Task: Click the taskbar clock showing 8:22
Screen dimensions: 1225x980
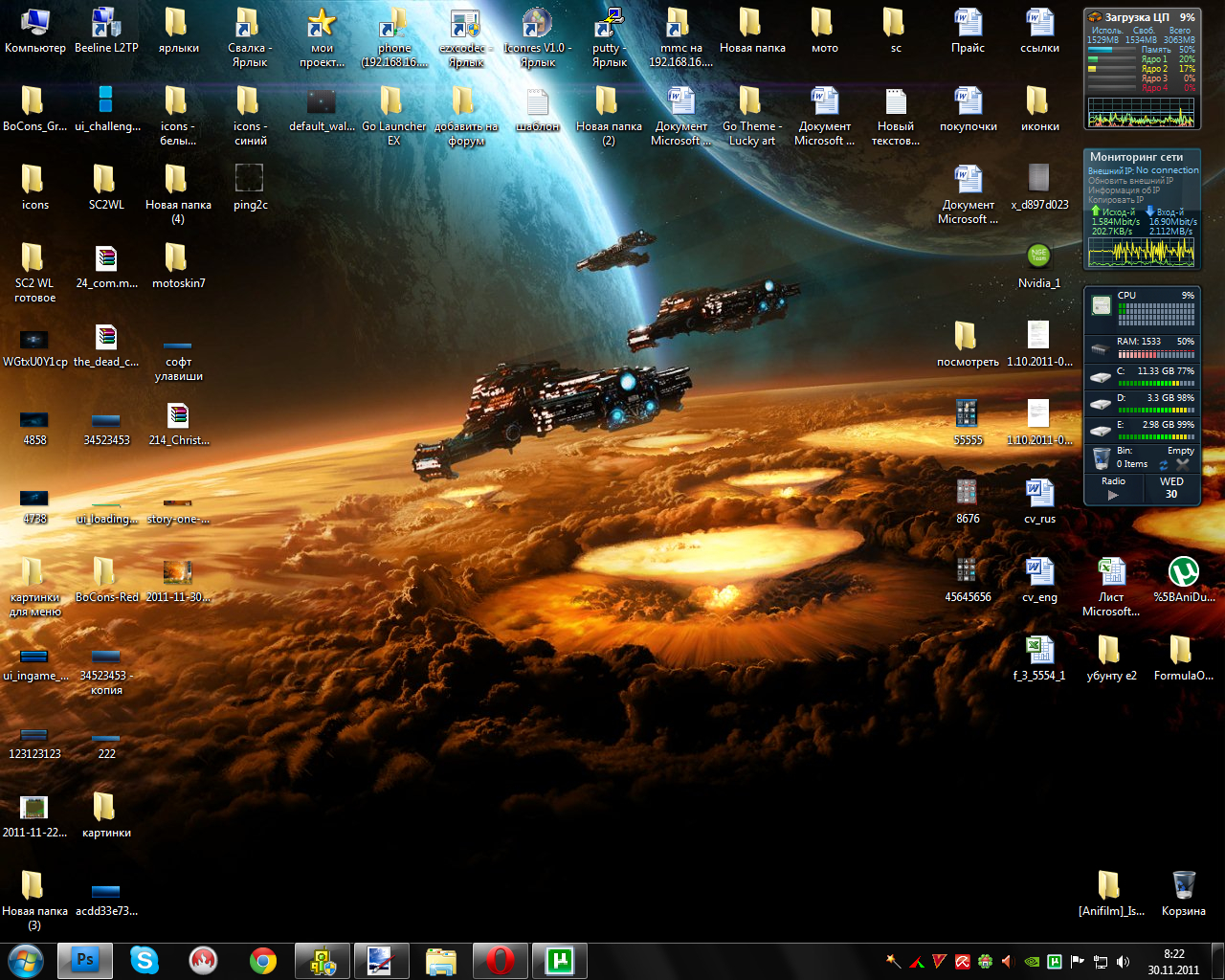Action: (1174, 961)
